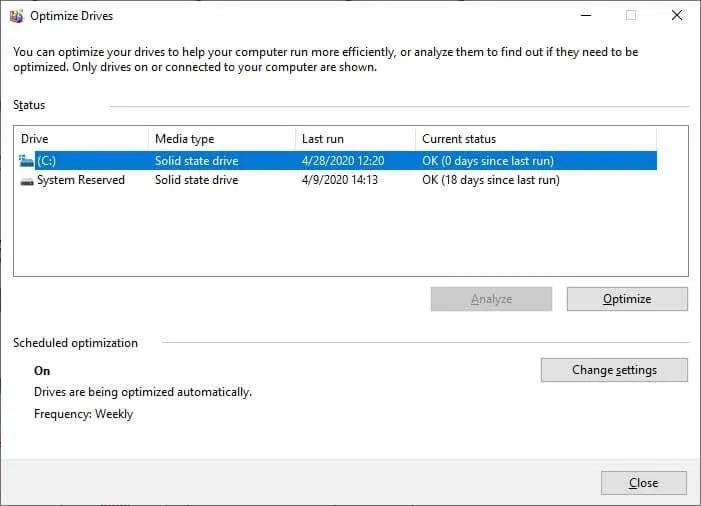
Task: Select the System Reserved drive icon
Action: click(x=27, y=181)
